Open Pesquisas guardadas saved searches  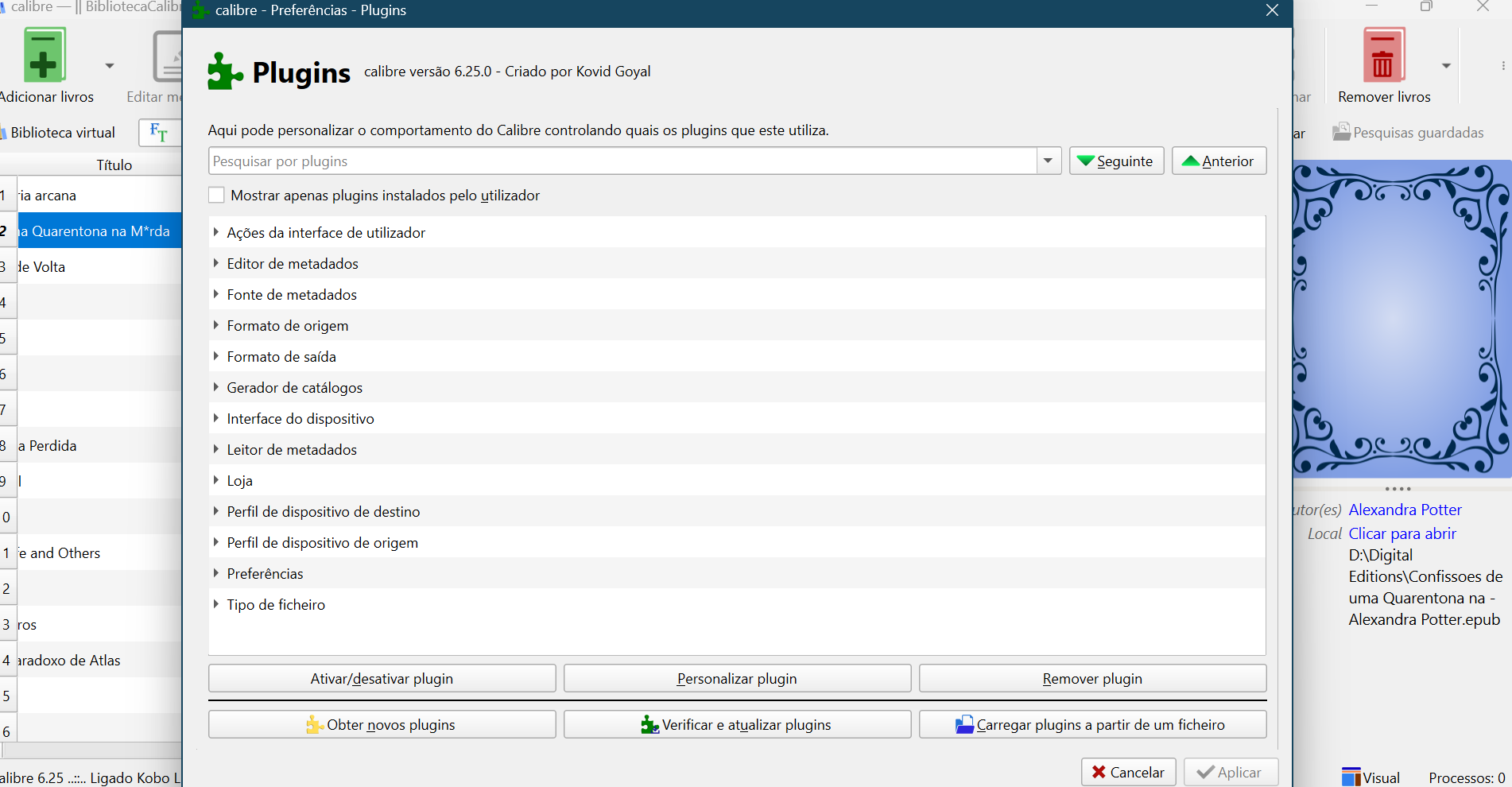[x=1408, y=133]
